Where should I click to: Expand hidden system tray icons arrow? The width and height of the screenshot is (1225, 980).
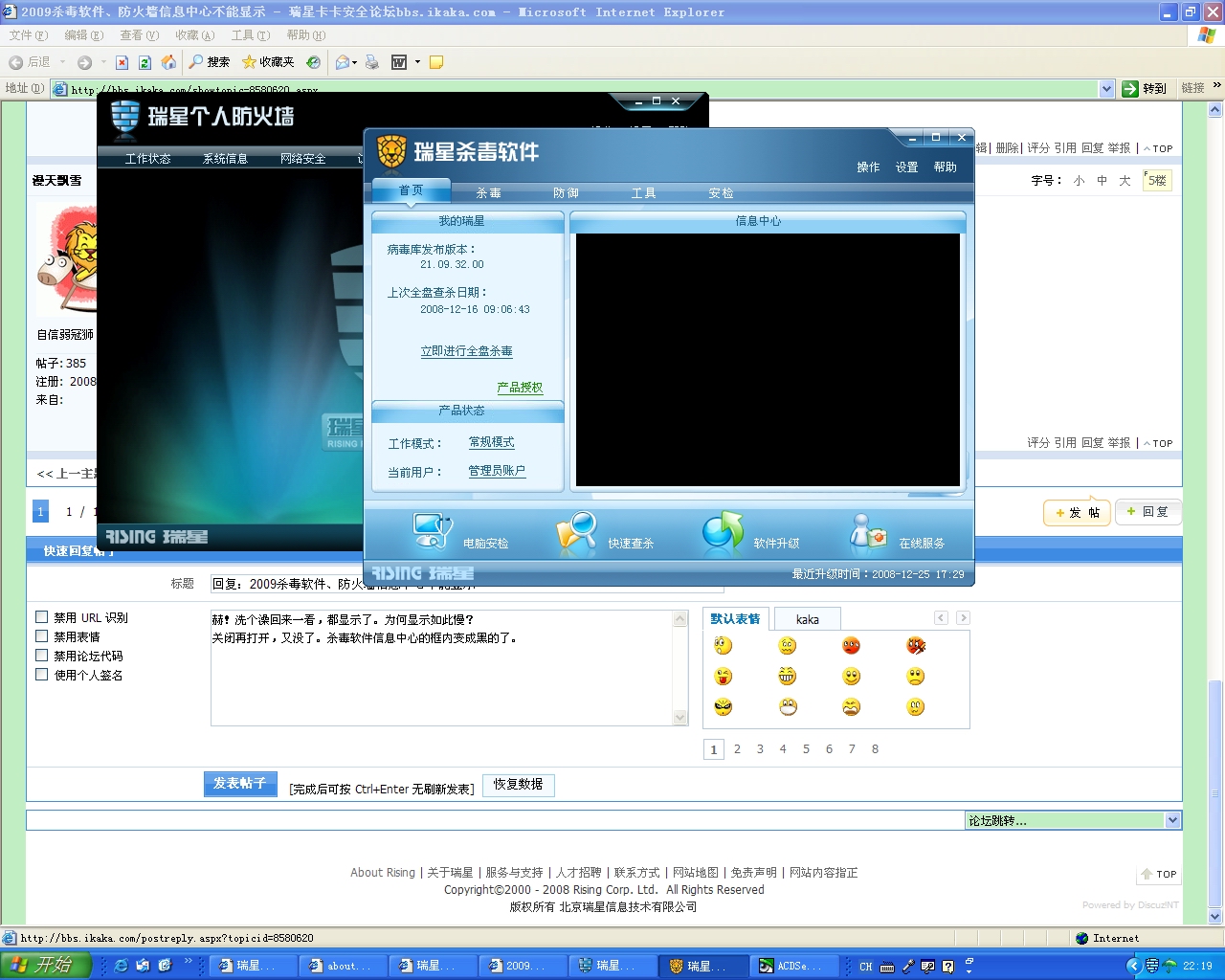point(1133,967)
